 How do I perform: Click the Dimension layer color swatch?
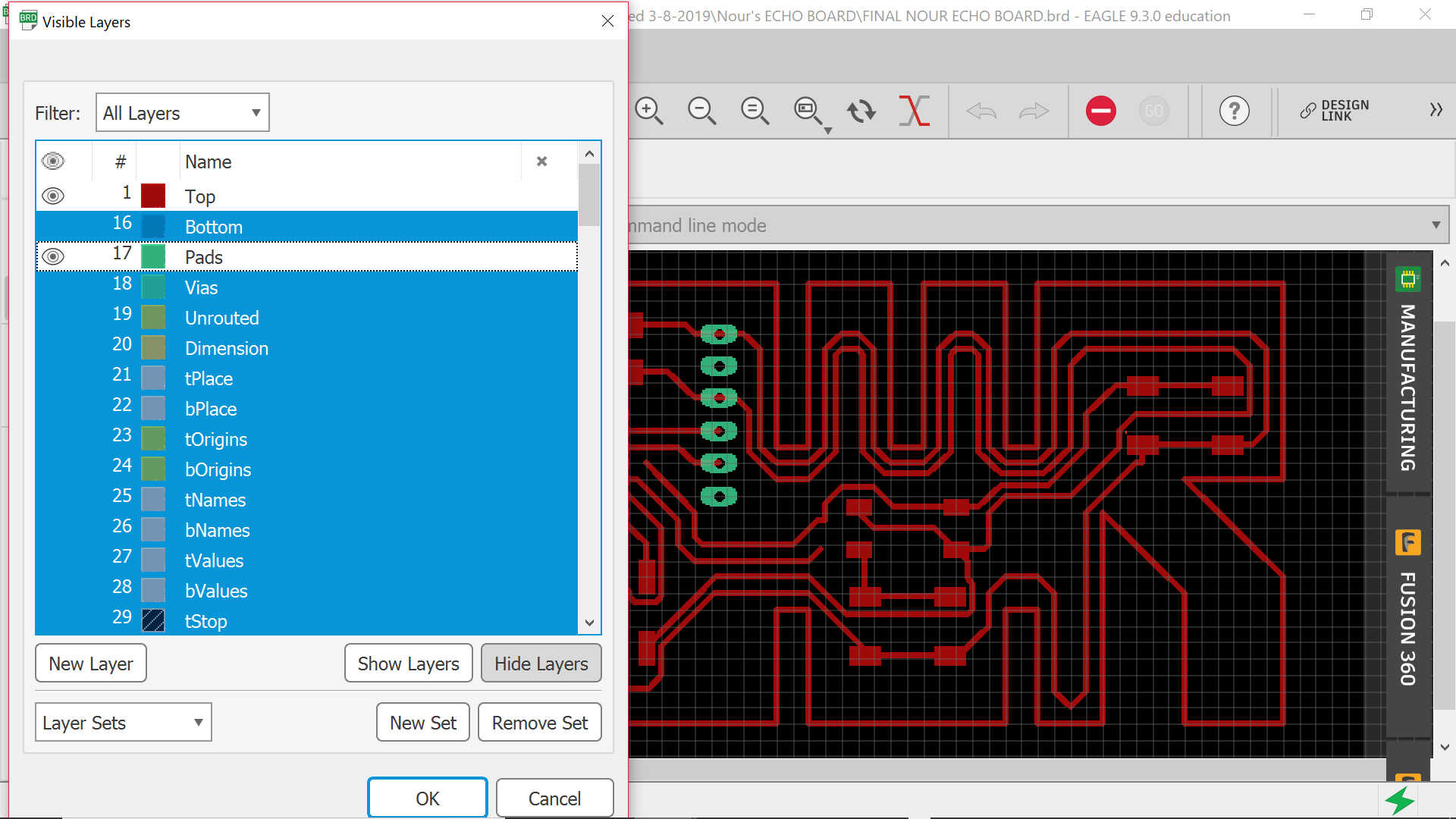[x=153, y=348]
